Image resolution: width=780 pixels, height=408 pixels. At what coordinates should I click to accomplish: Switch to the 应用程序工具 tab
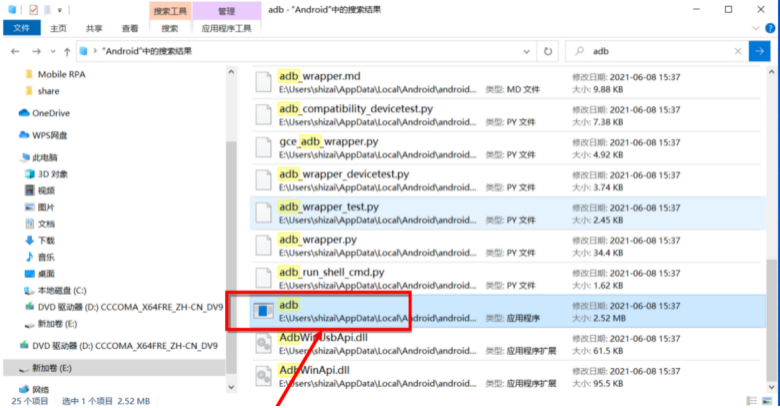pos(225,29)
